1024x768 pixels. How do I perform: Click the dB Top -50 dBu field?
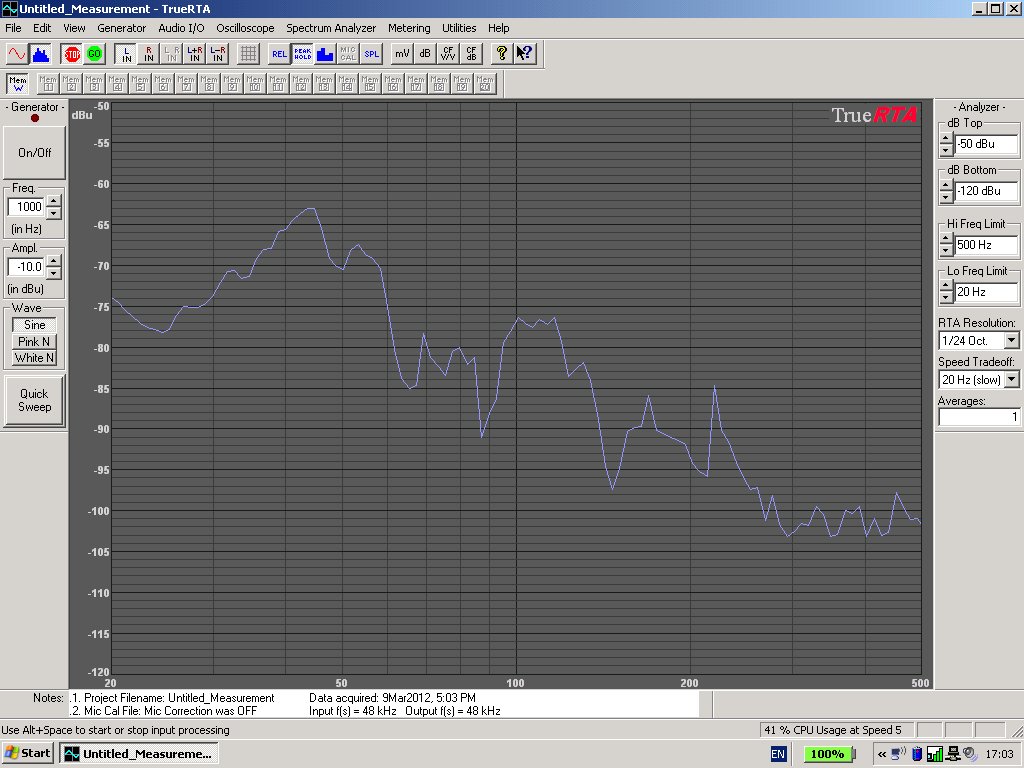pos(986,144)
